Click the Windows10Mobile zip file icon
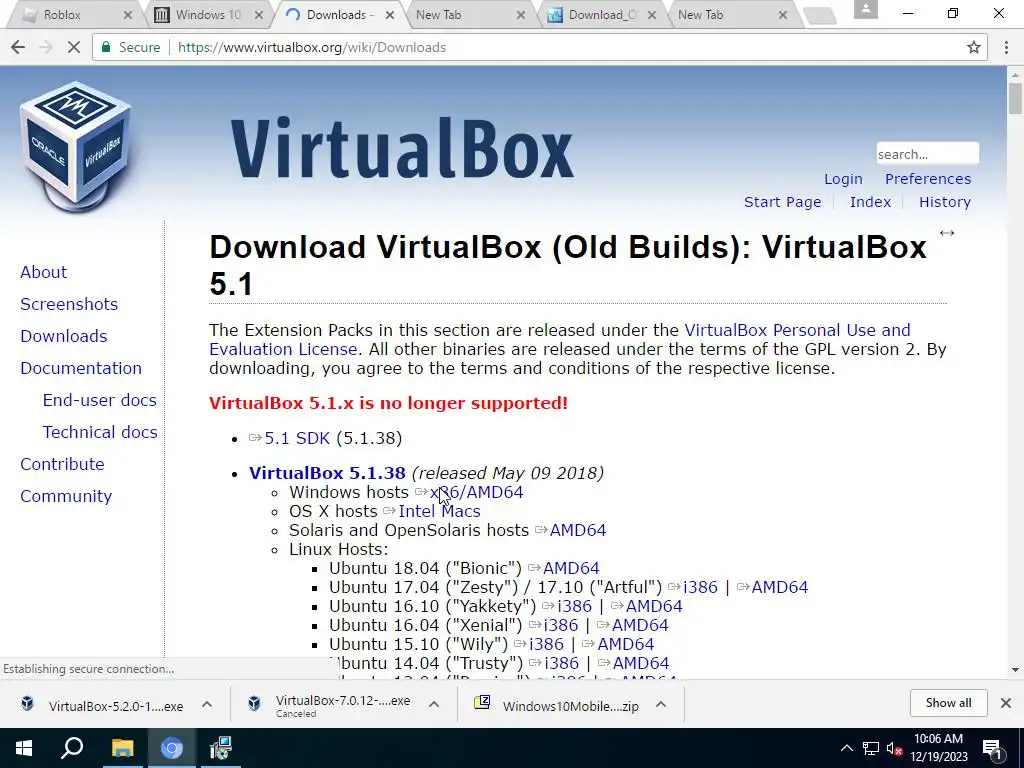 tap(482, 703)
